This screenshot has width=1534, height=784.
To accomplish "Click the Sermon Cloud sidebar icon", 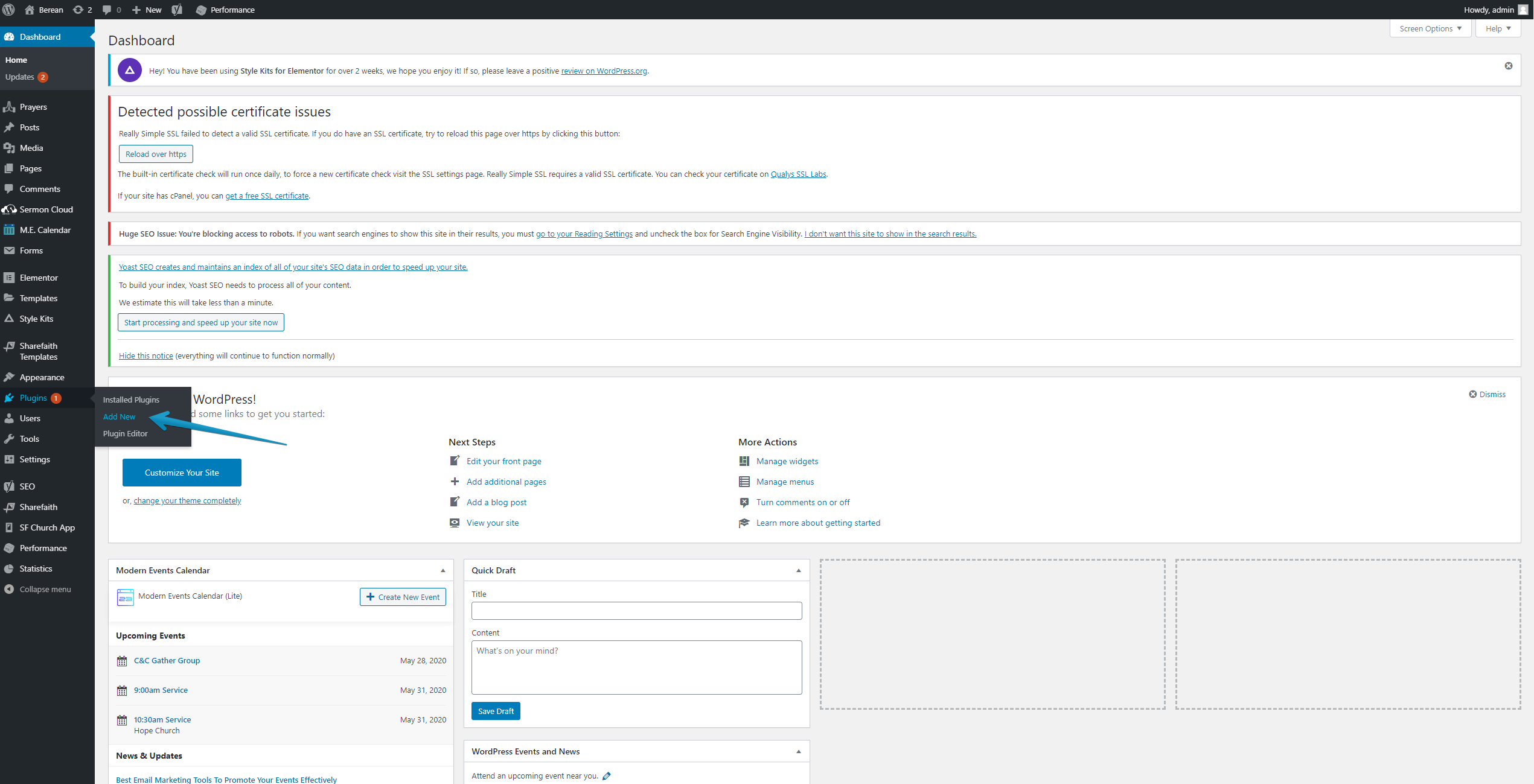I will [x=9, y=209].
